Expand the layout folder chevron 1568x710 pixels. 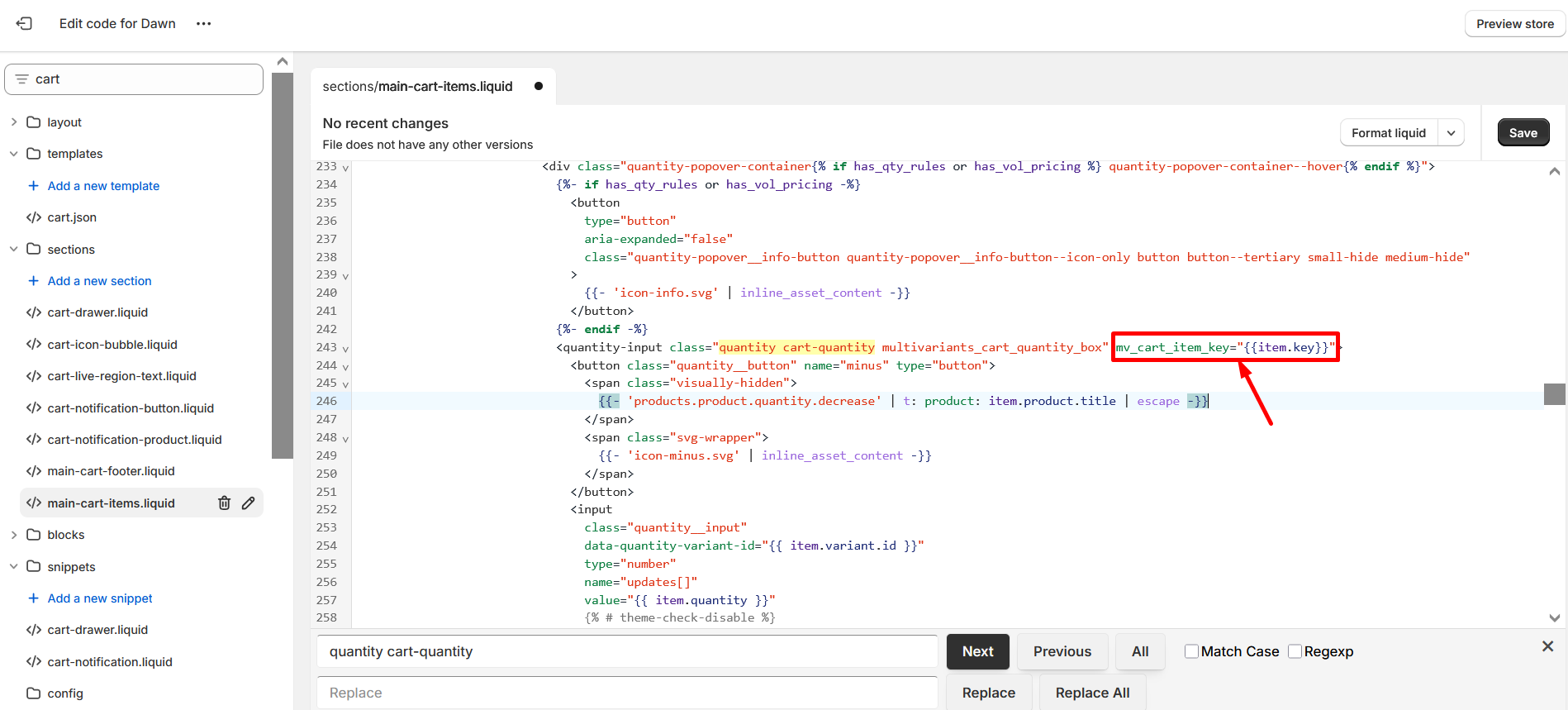click(13, 122)
